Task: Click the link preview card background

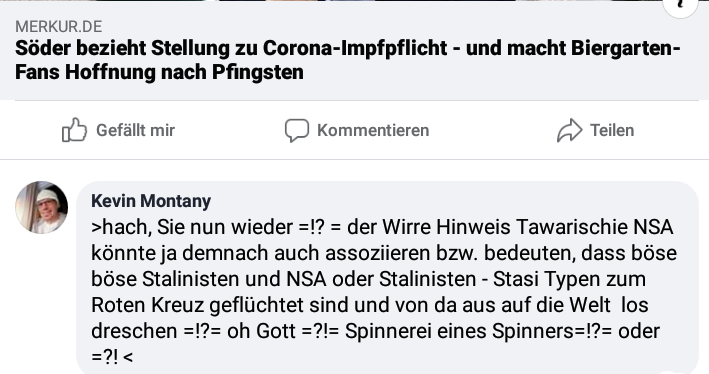Action: tap(354, 50)
